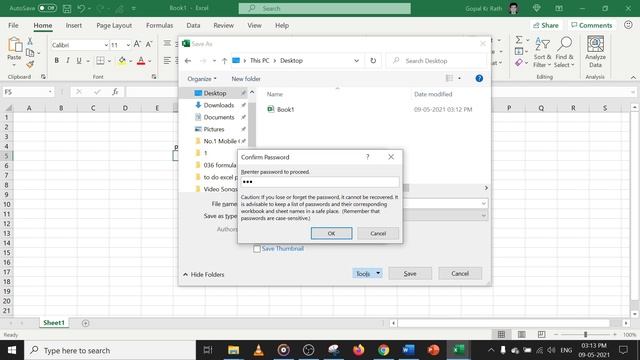Image resolution: width=640 pixels, height=360 pixels.
Task: Click the reenter password input field
Action: [320, 182]
